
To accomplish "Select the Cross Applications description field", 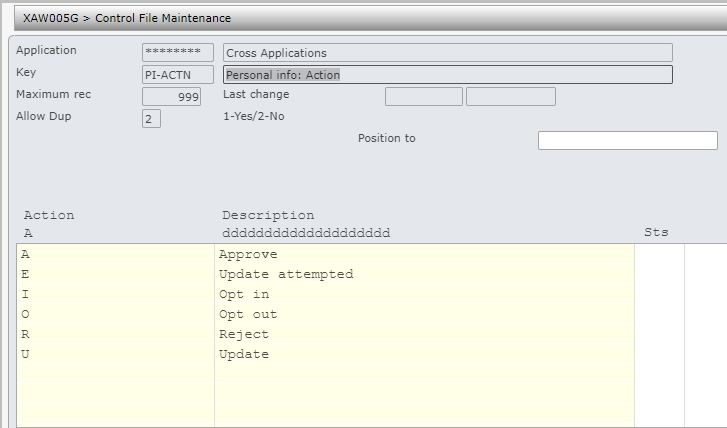I will [447, 53].
